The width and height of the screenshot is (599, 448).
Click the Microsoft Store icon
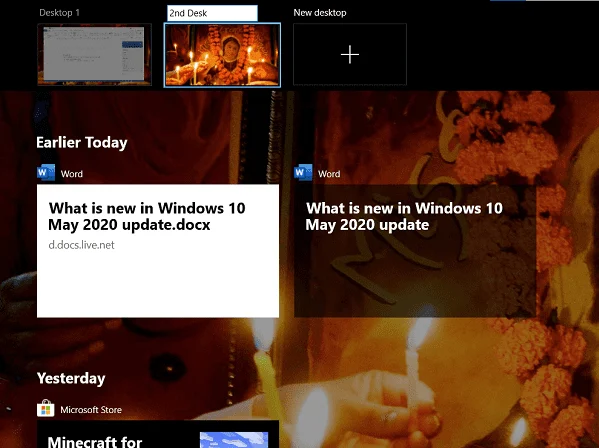[x=46, y=409]
